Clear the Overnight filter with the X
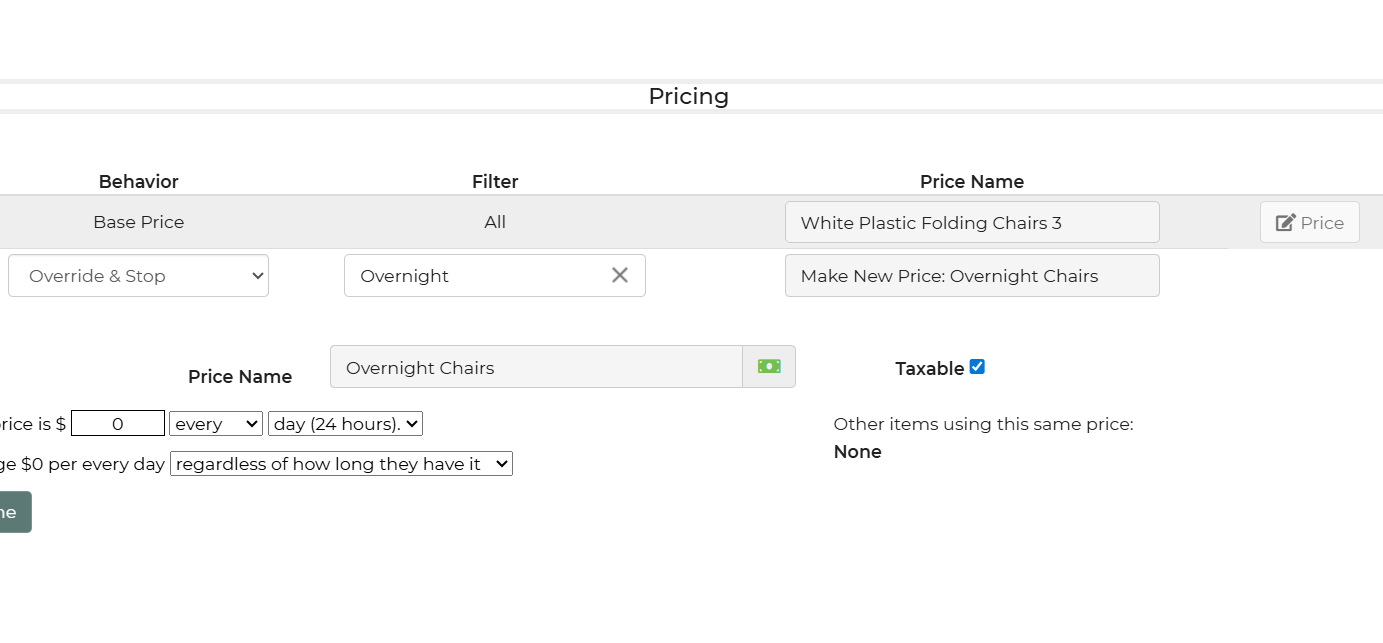Image resolution: width=1383 pixels, height=643 pixels. pos(620,275)
